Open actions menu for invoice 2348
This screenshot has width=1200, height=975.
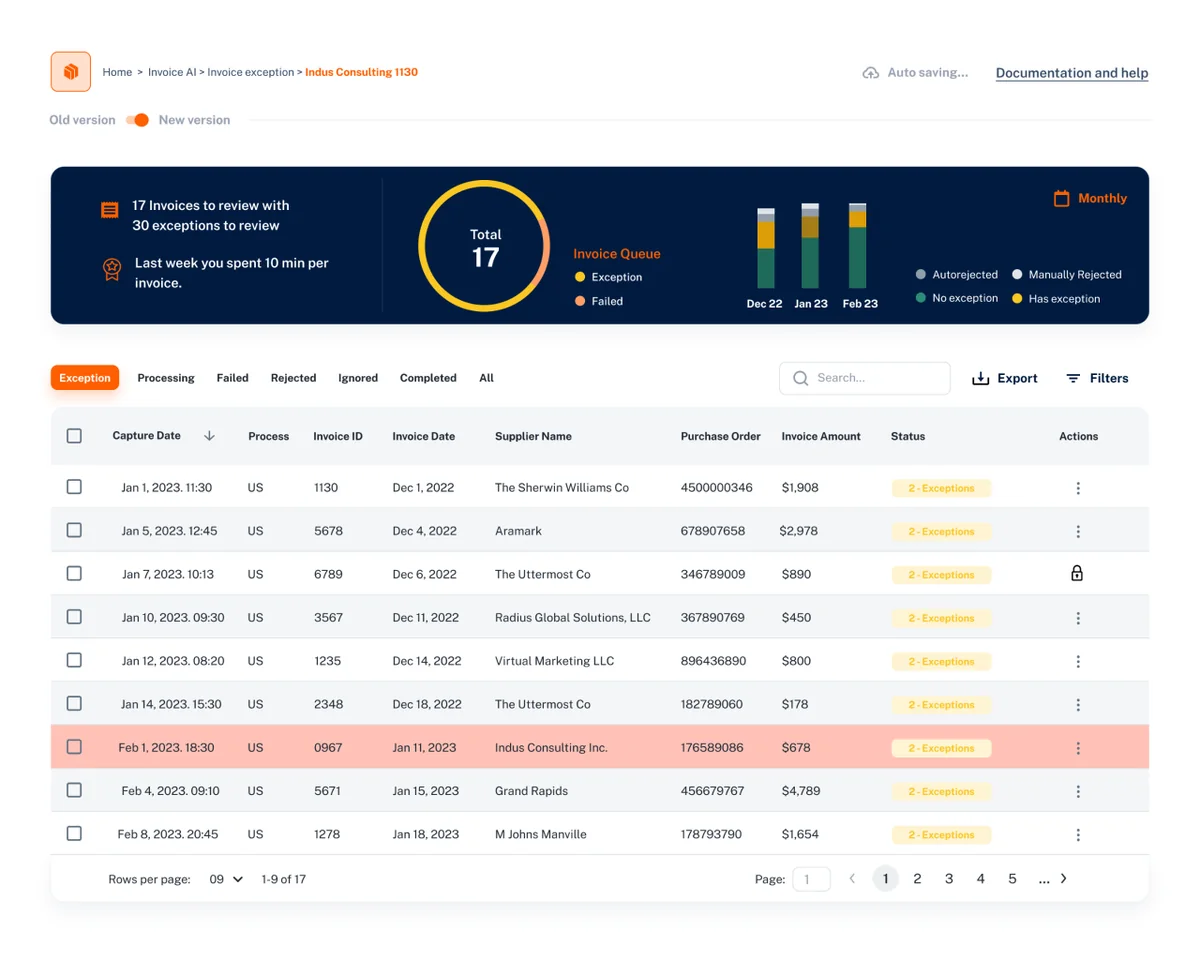pyautogui.click(x=1078, y=704)
